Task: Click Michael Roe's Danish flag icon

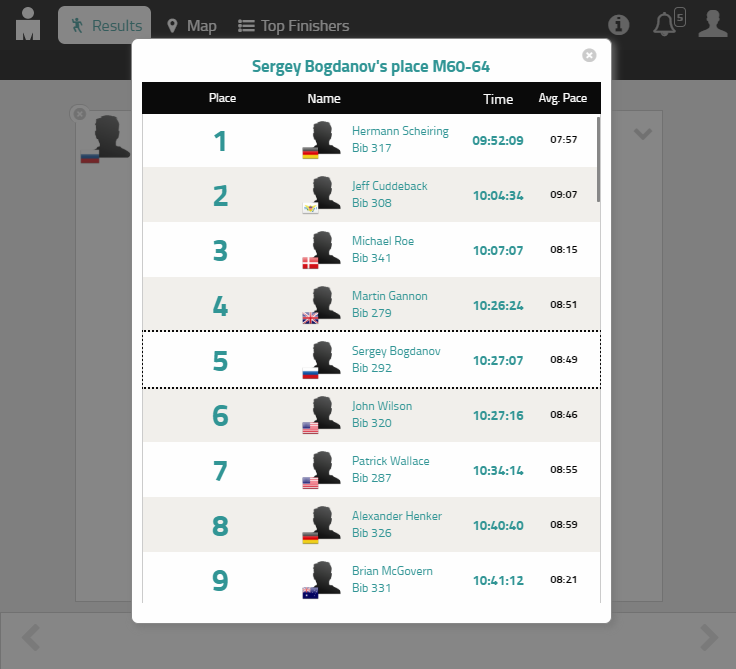Action: pos(310,263)
